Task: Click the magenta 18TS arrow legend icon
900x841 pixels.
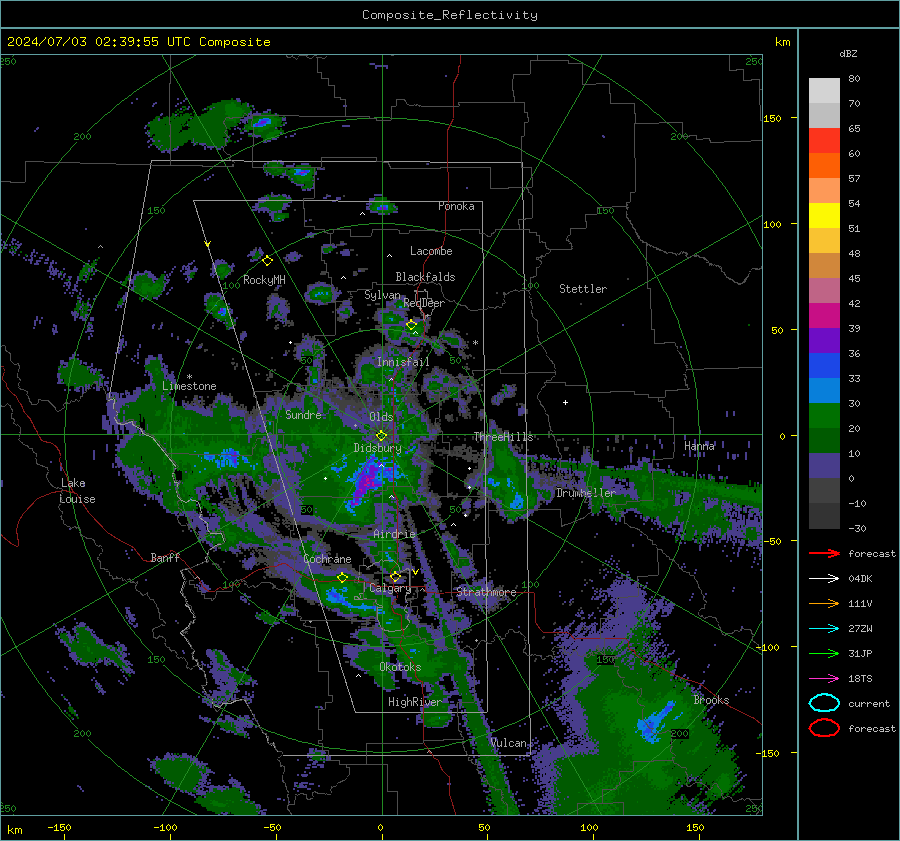Action: point(824,679)
